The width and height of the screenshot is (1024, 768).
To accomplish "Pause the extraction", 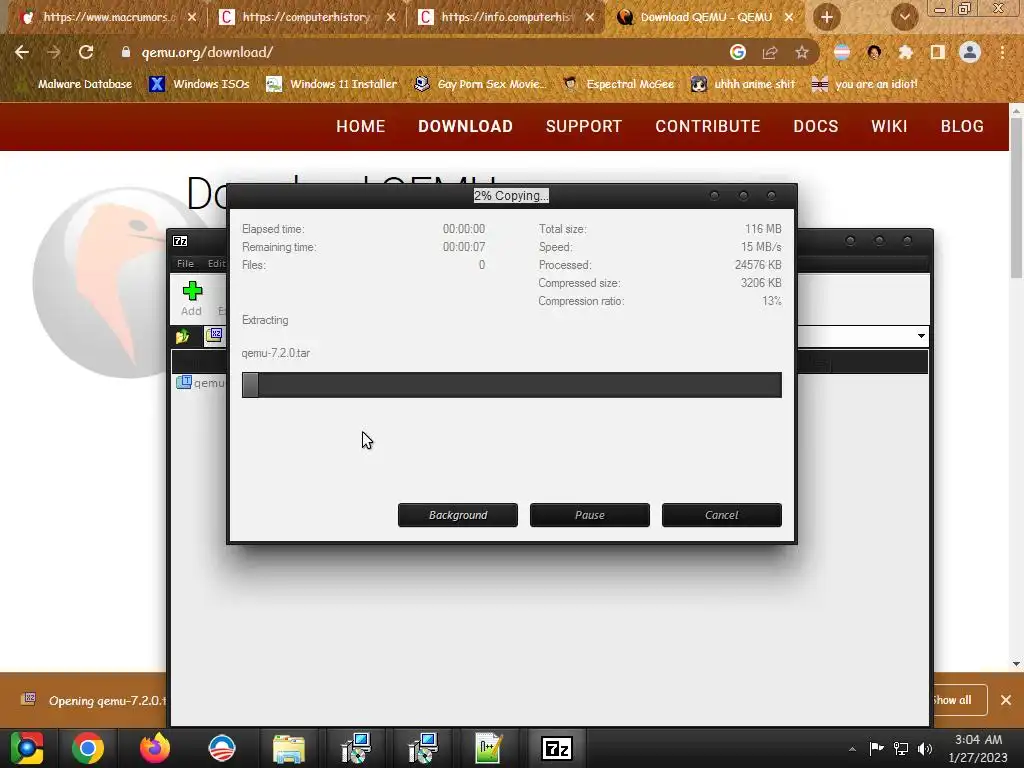I will click(x=589, y=515).
